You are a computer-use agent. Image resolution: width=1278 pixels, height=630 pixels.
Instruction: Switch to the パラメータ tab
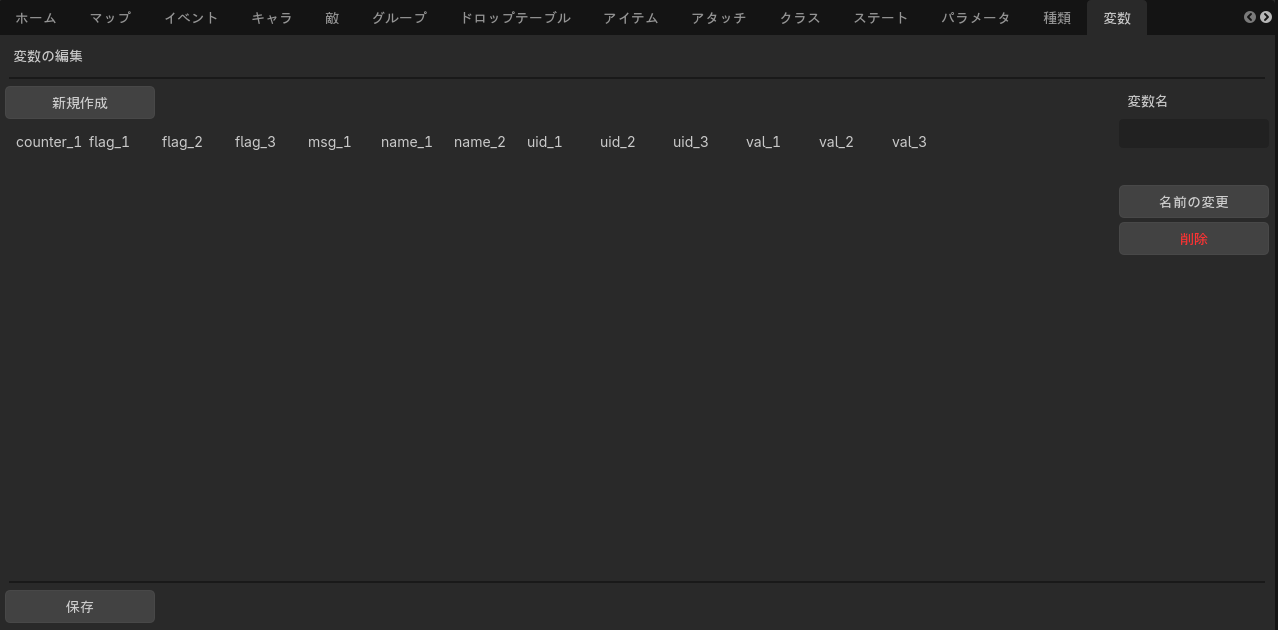[976, 18]
